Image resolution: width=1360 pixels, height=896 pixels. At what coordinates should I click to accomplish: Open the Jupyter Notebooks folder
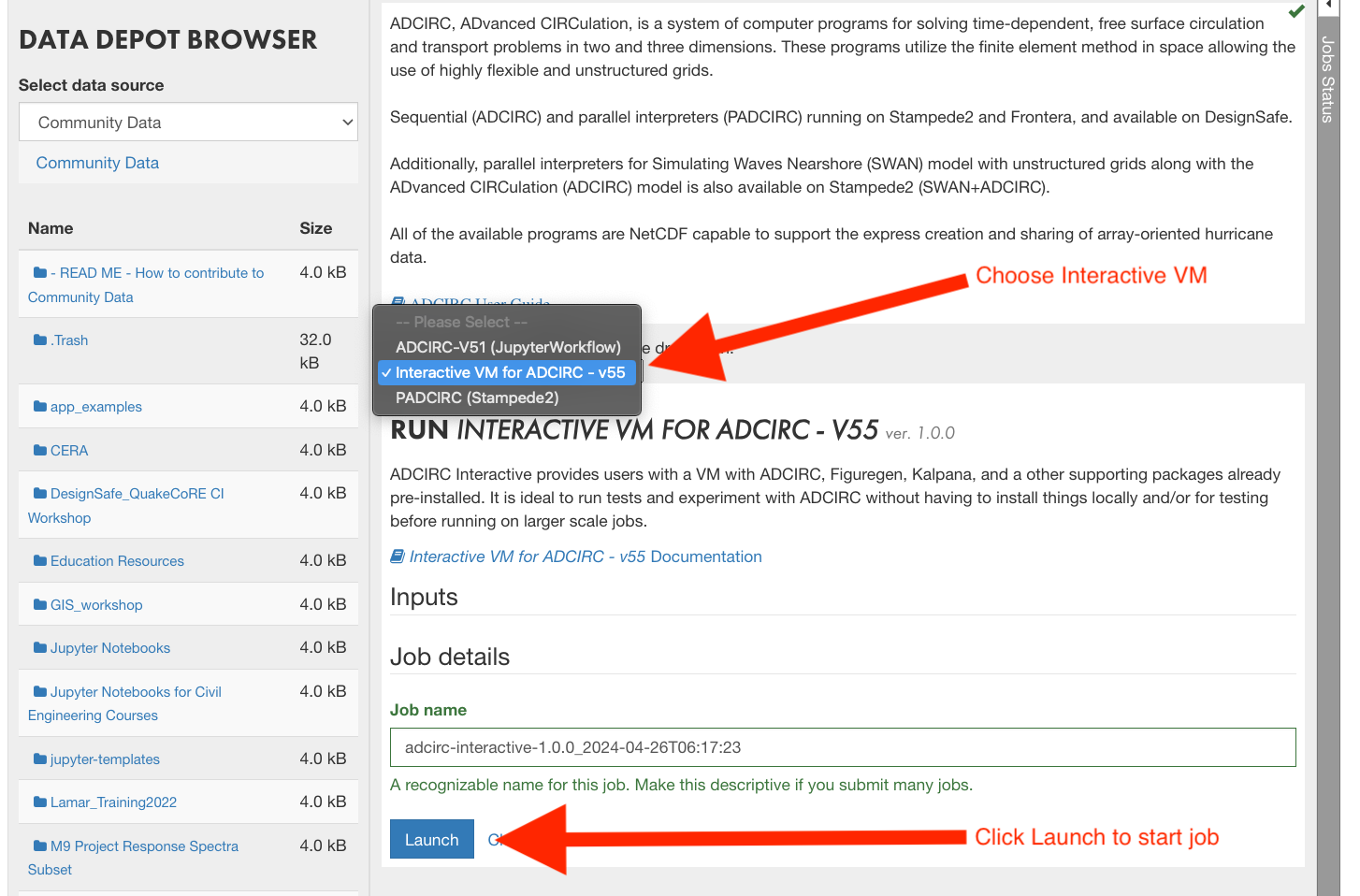coord(110,648)
